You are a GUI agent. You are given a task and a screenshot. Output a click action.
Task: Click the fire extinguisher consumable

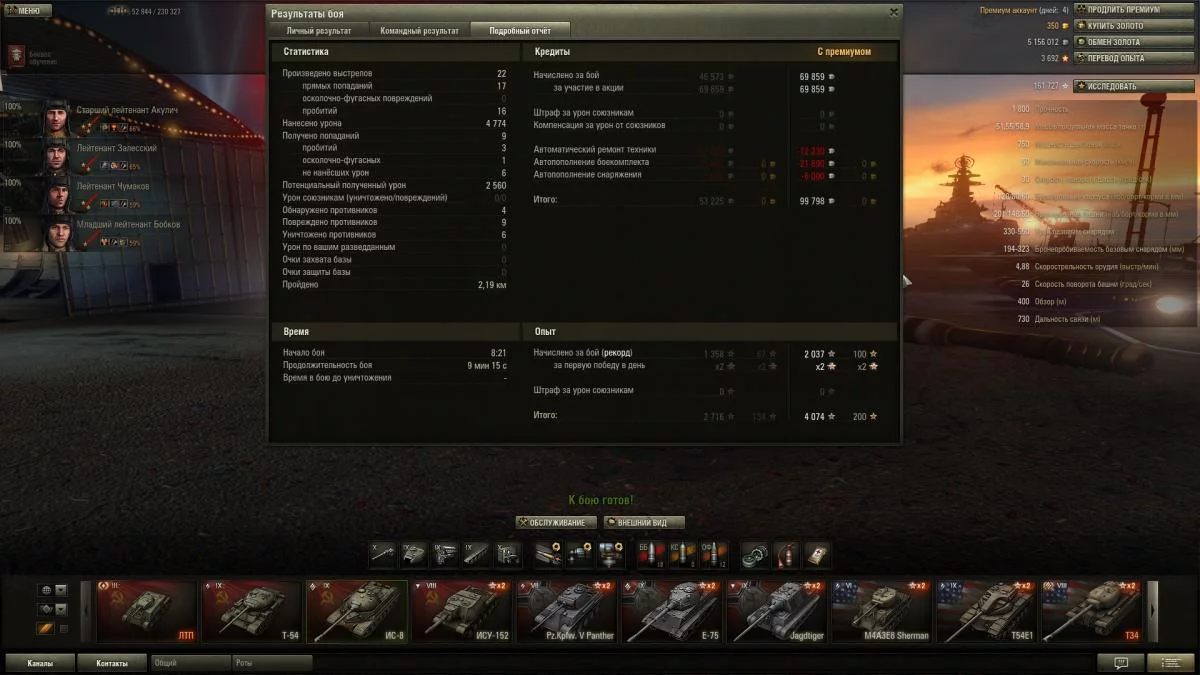click(x=788, y=554)
